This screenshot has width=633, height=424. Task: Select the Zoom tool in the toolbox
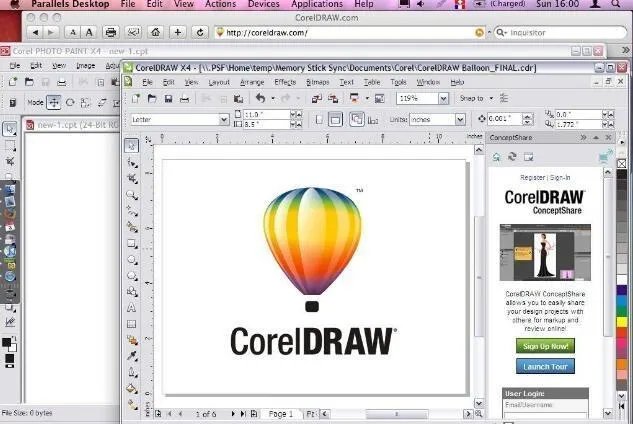(x=131, y=193)
